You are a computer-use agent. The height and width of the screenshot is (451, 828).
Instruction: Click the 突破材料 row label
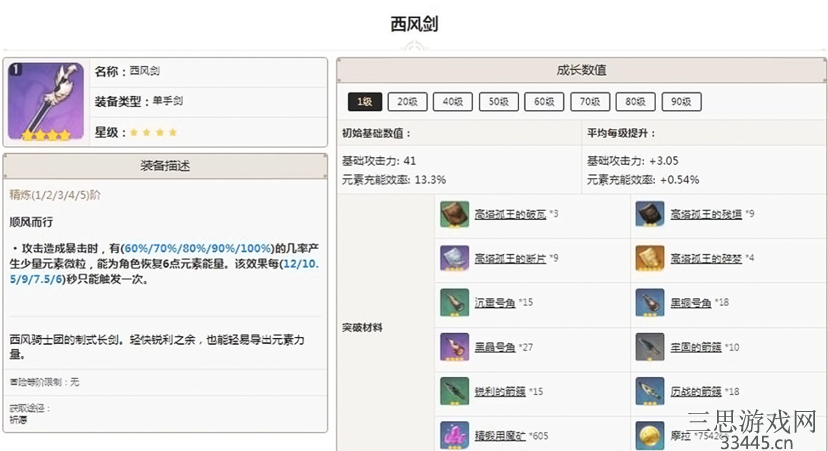(x=362, y=327)
